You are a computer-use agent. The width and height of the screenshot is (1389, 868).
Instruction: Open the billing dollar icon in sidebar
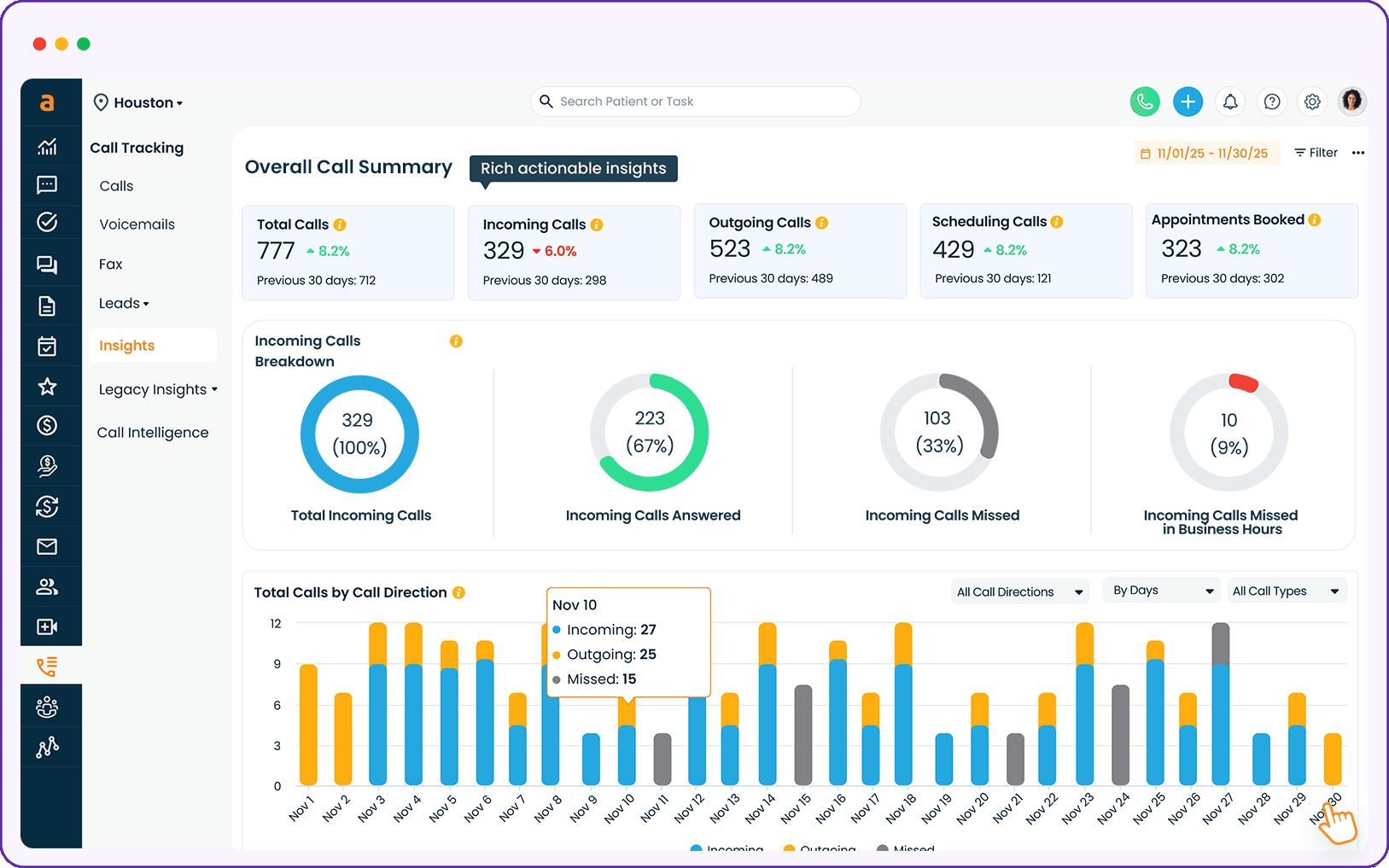49,426
